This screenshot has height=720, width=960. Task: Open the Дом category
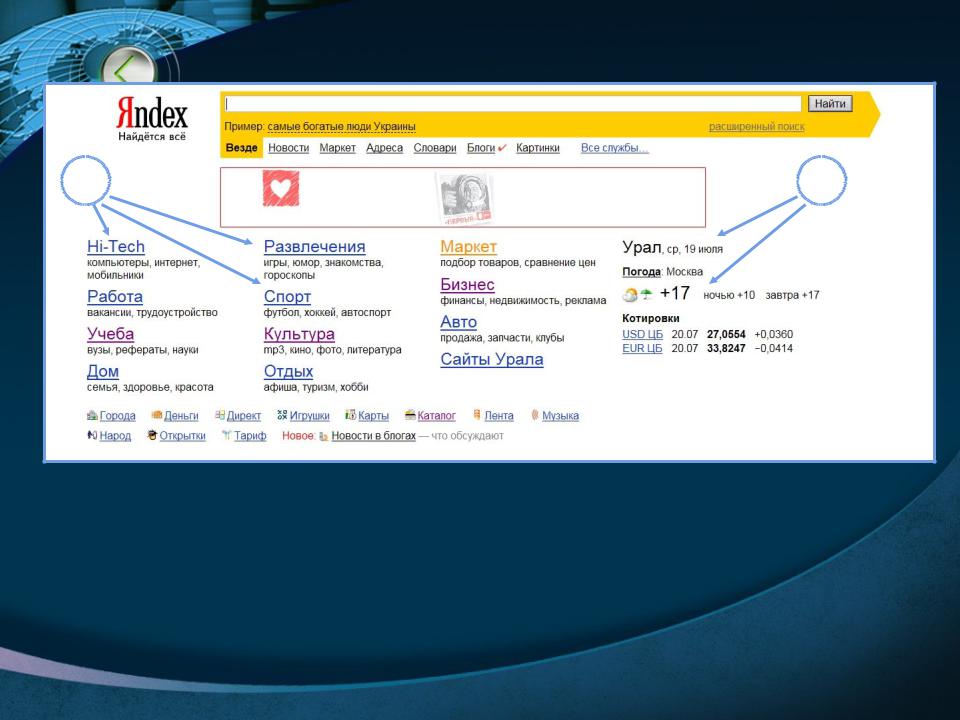pyautogui.click(x=103, y=371)
